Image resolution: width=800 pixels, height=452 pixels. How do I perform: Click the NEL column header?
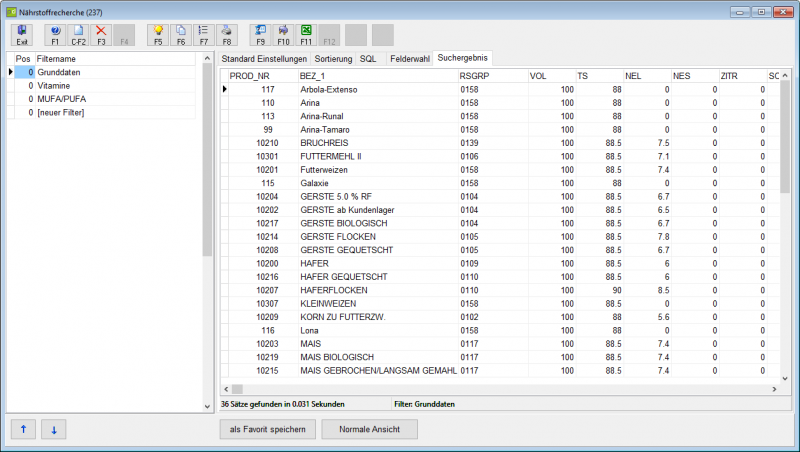pos(647,76)
